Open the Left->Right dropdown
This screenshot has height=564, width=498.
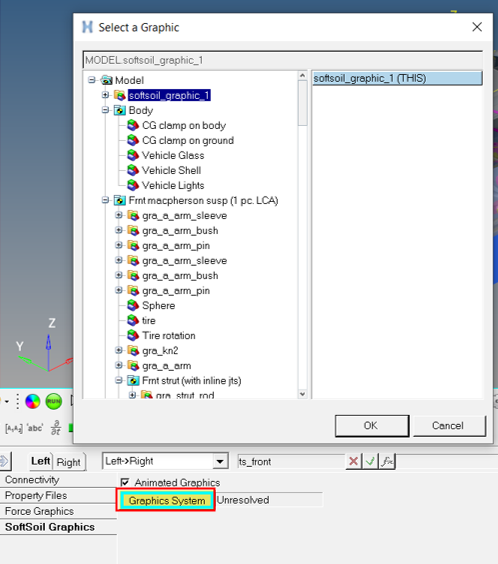pos(220,461)
